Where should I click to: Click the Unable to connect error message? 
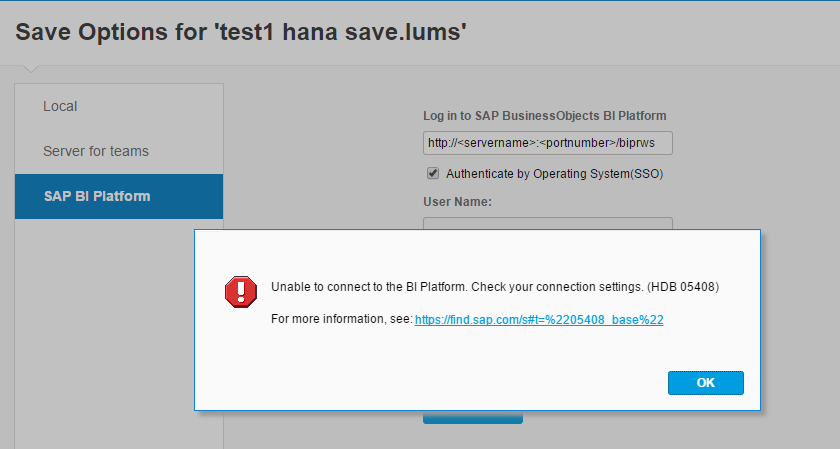[x=457, y=287]
